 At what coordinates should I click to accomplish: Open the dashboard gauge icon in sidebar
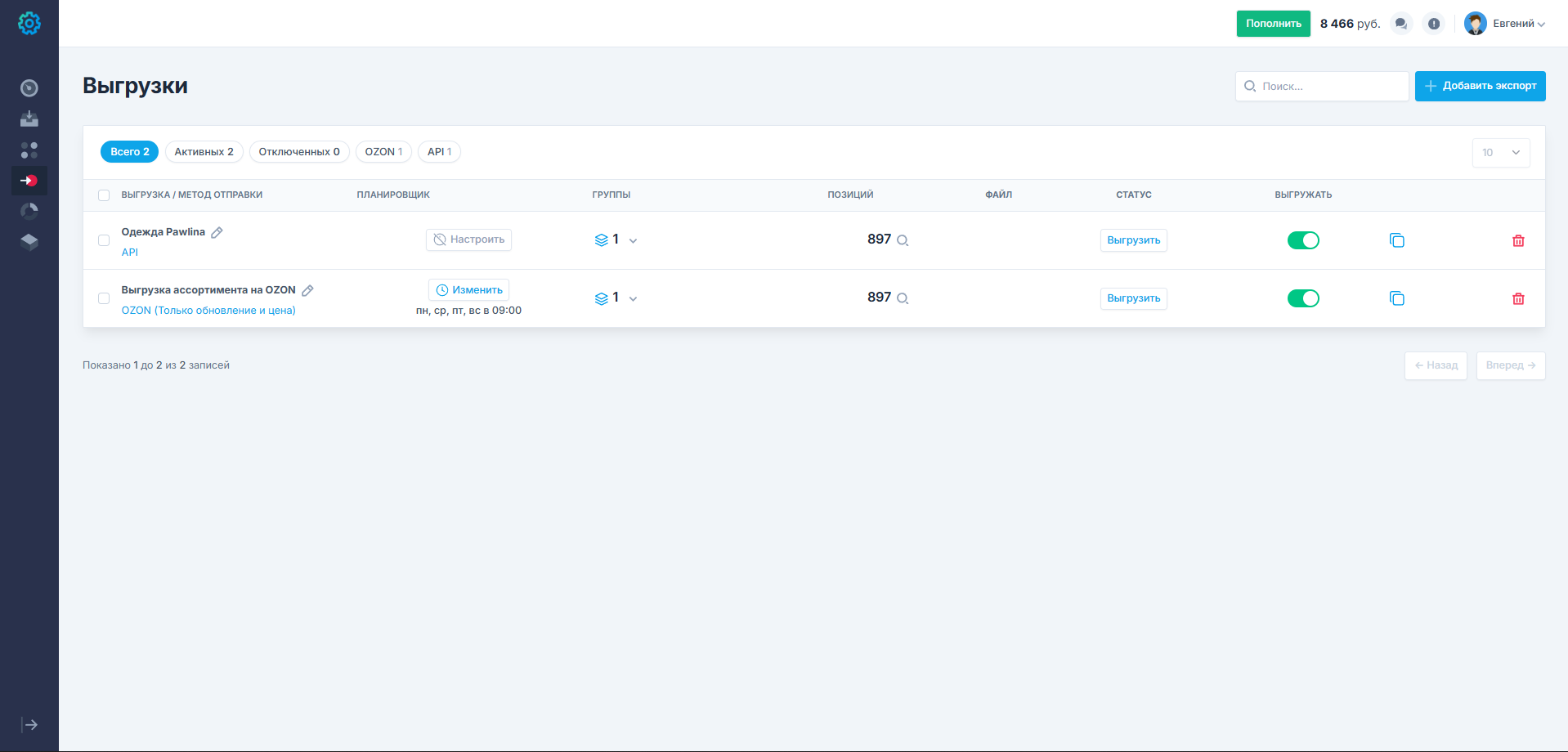click(29, 88)
